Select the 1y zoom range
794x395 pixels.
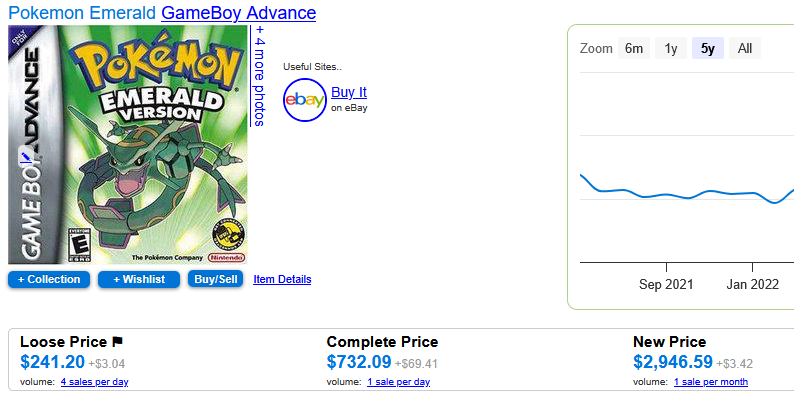coord(671,49)
